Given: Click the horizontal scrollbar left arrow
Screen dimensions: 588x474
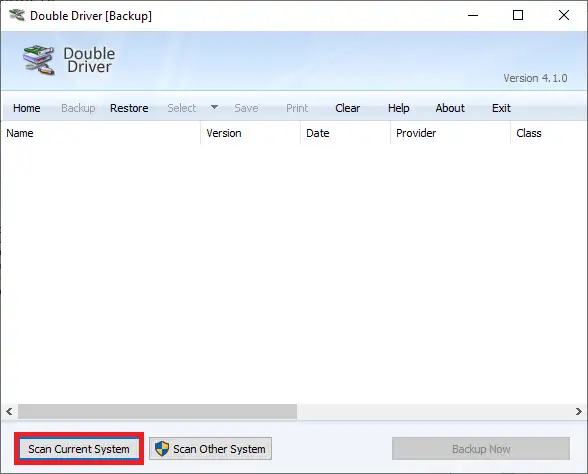Looking at the screenshot, I should pyautogui.click(x=9, y=411).
